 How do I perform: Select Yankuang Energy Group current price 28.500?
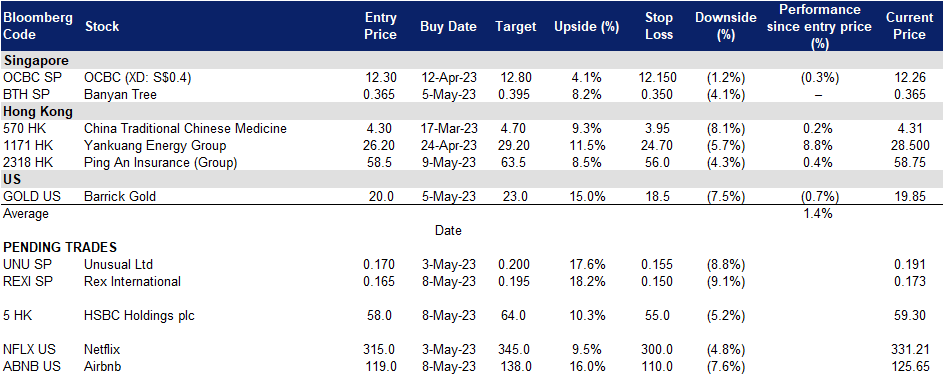coord(909,145)
